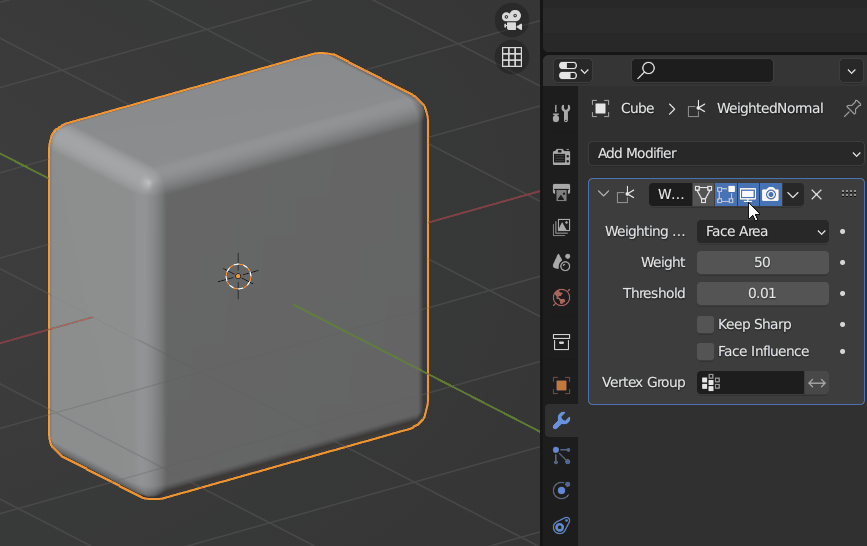Animate the Face Influence property dot
The image size is (867, 546).
[843, 351]
